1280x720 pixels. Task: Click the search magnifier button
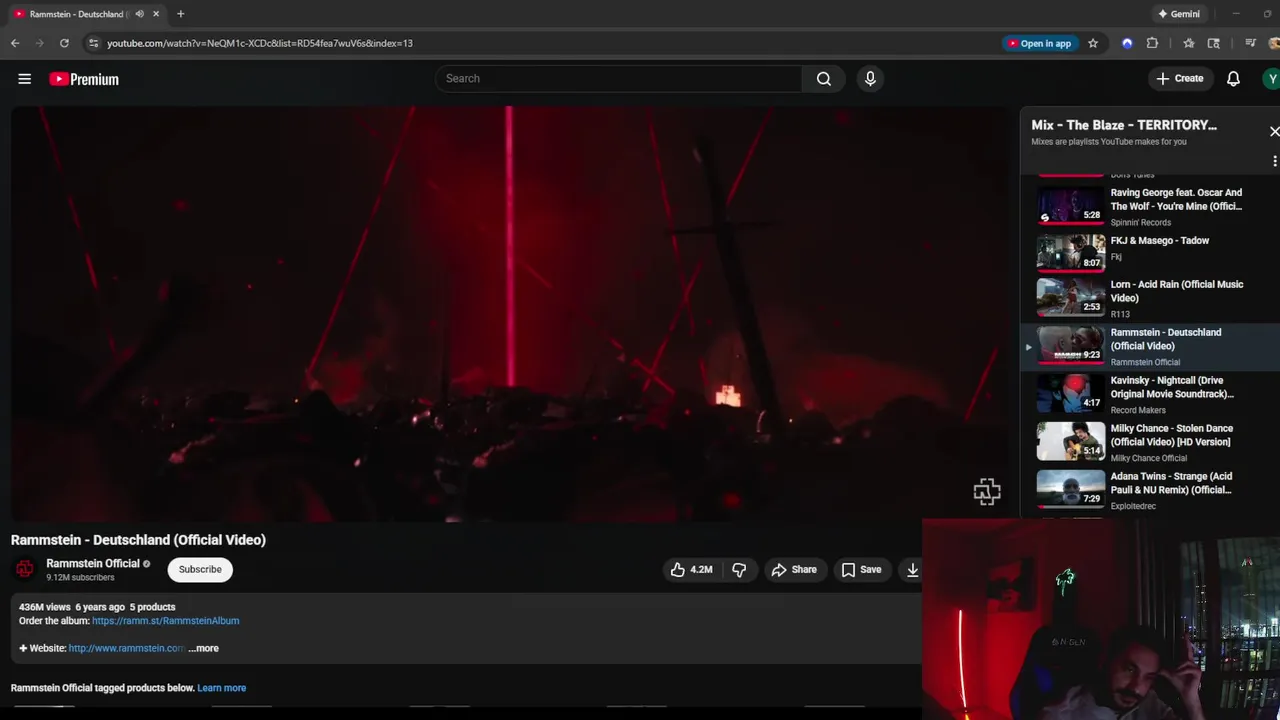(823, 78)
